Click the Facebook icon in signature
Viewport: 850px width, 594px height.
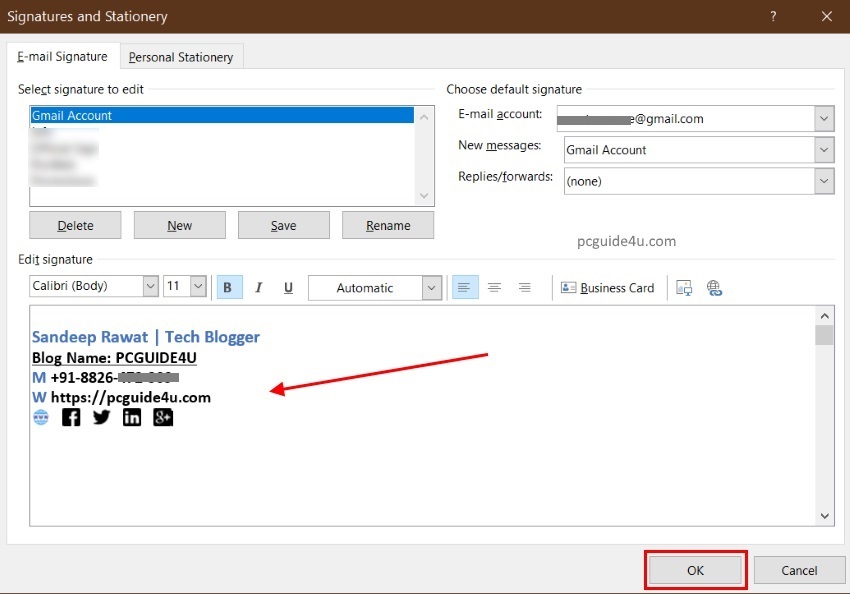tap(71, 417)
